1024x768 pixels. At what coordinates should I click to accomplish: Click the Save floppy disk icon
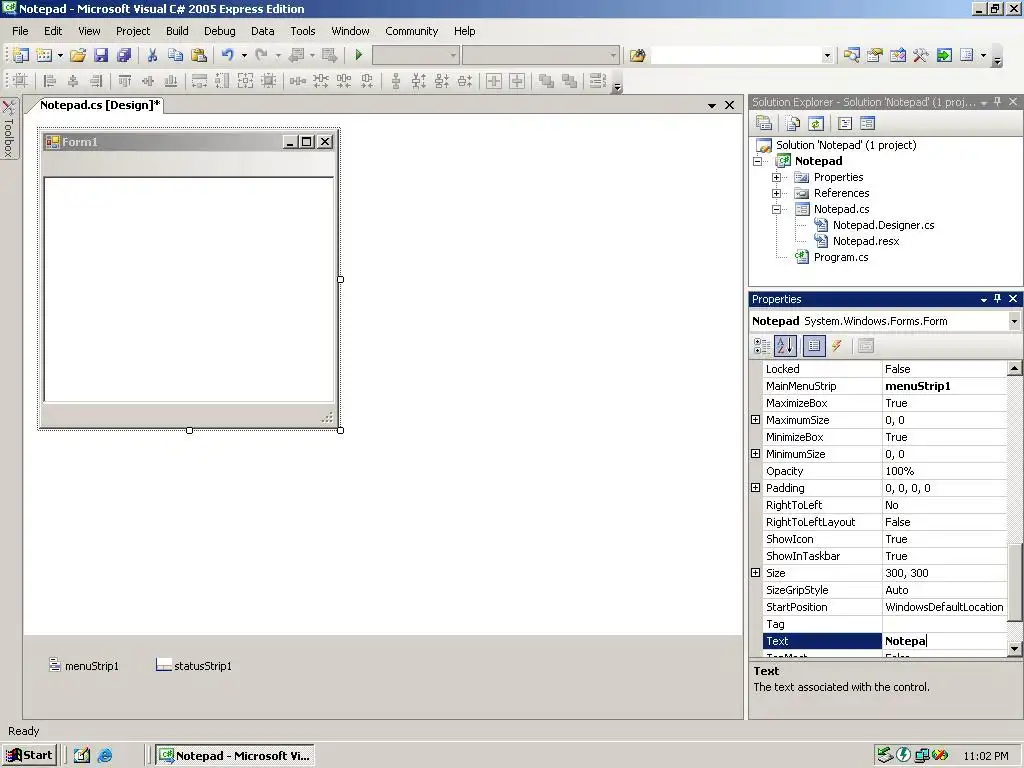coord(101,56)
